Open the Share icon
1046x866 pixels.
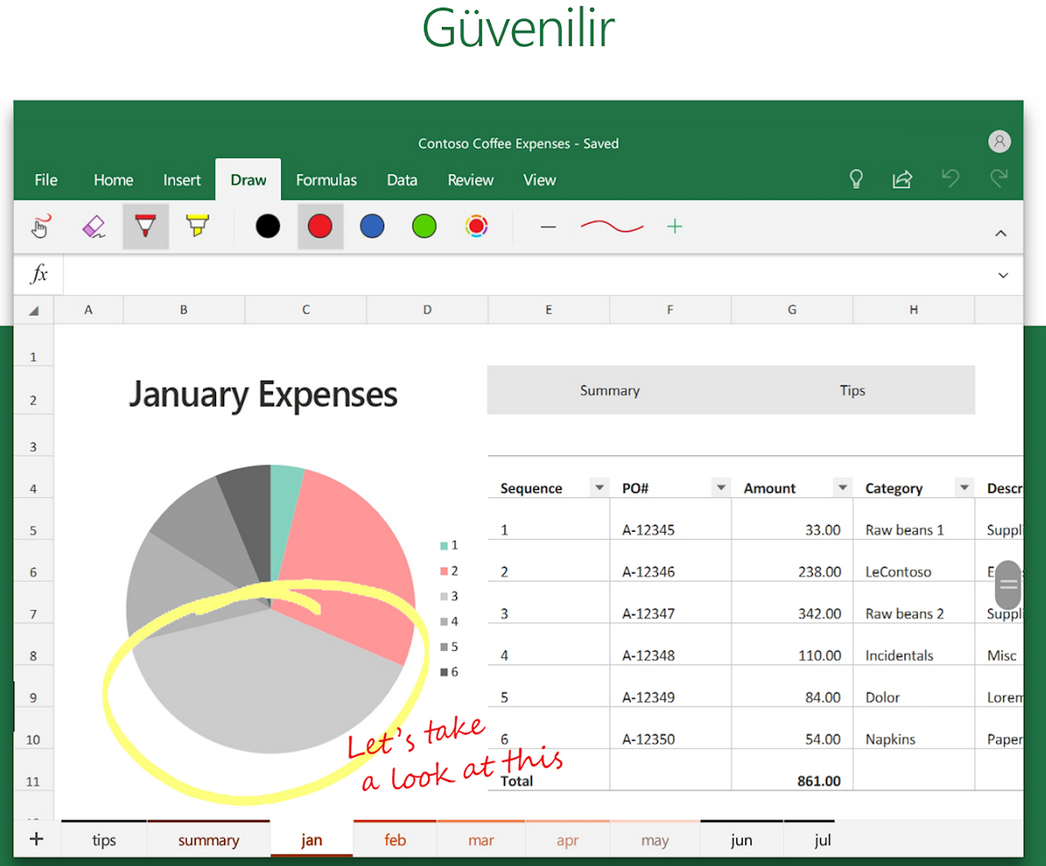902,179
